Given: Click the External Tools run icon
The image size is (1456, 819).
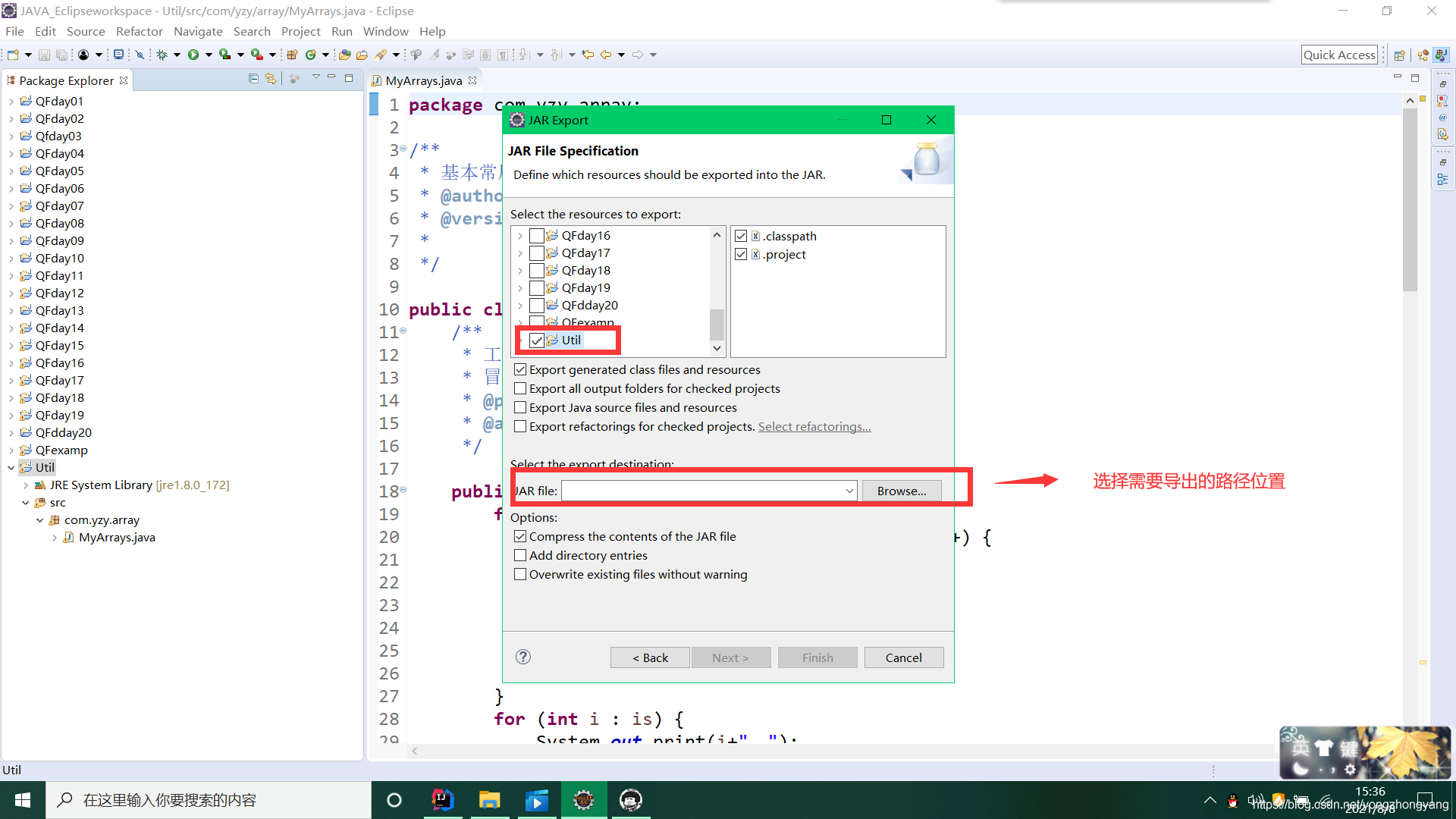Looking at the screenshot, I should pyautogui.click(x=257, y=55).
